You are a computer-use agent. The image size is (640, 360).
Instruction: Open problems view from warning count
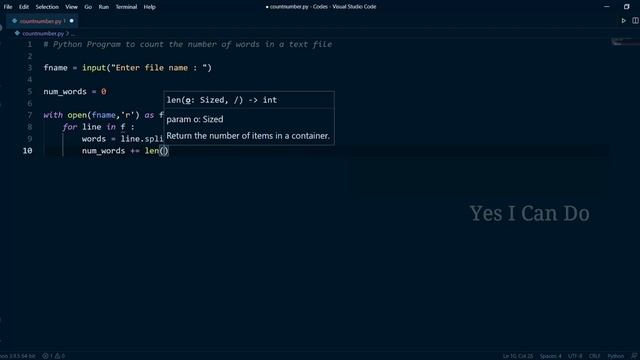[60, 356]
